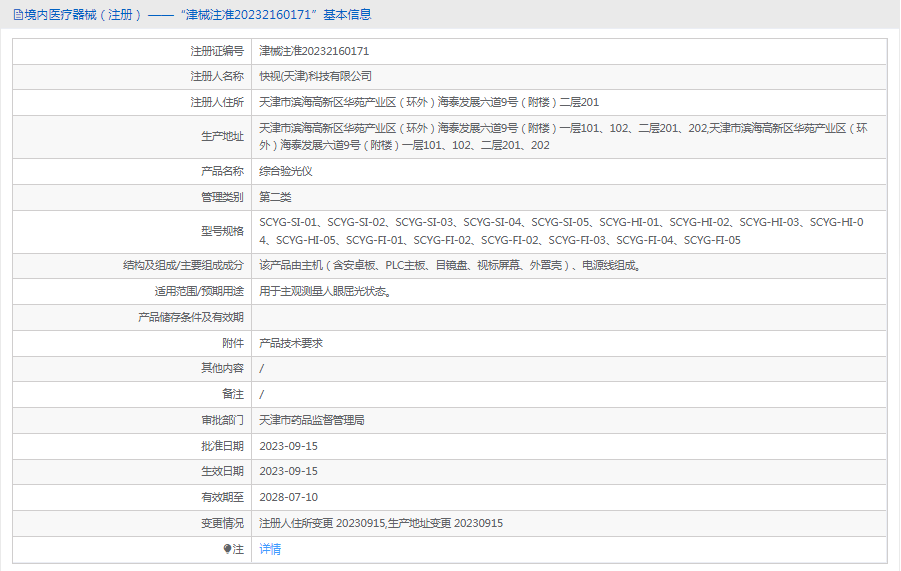Select text 用于主观测量人眼屈光状态

coord(326,291)
